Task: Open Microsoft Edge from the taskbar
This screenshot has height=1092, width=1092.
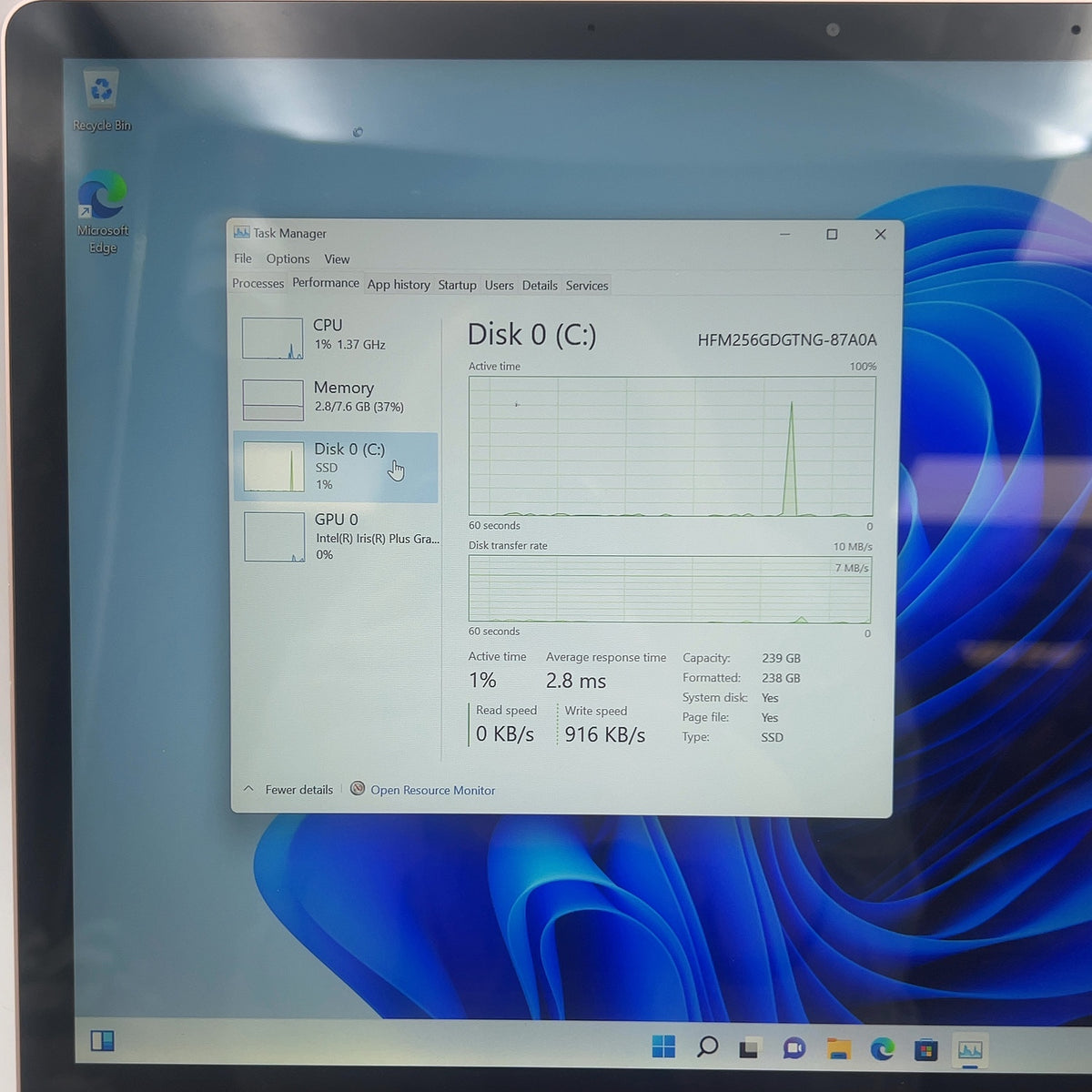Action: coord(882,1049)
